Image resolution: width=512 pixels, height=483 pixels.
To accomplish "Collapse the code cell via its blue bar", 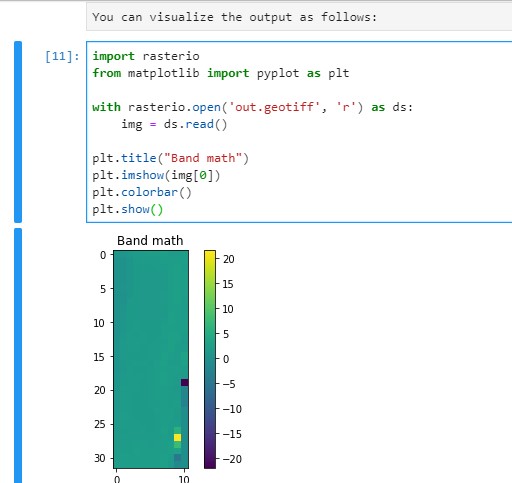I will coord(18,132).
